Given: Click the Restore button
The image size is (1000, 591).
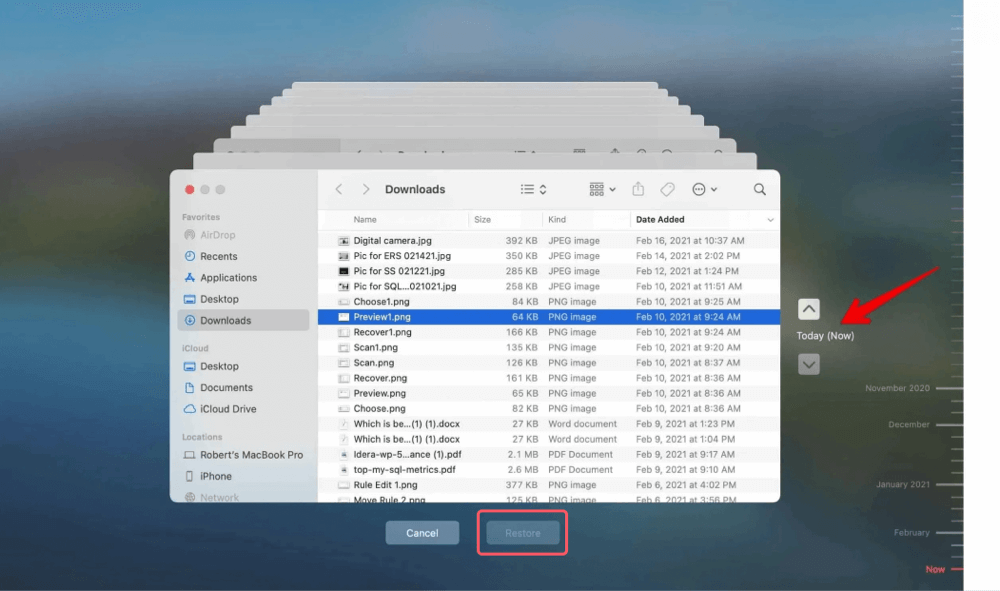Looking at the screenshot, I should click(x=521, y=532).
